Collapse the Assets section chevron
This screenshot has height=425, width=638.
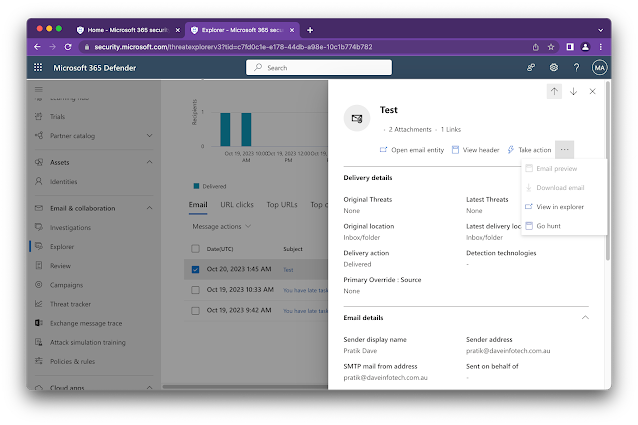point(149,162)
